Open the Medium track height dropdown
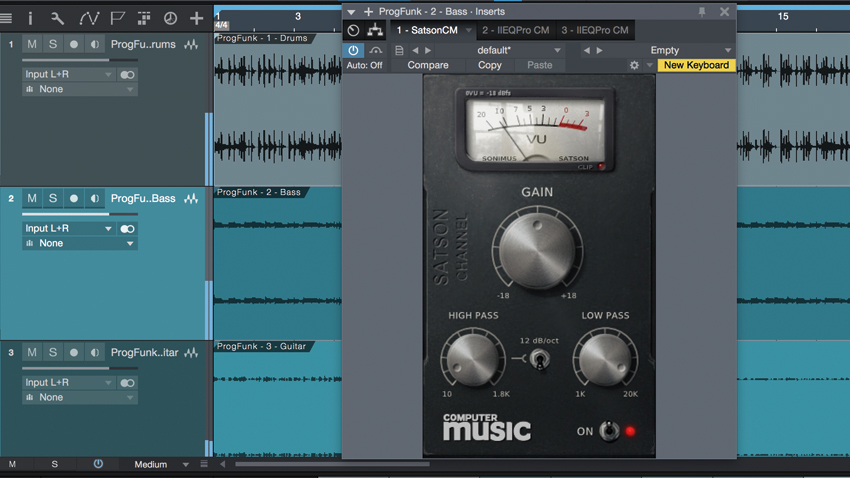The image size is (850, 478). click(161, 464)
